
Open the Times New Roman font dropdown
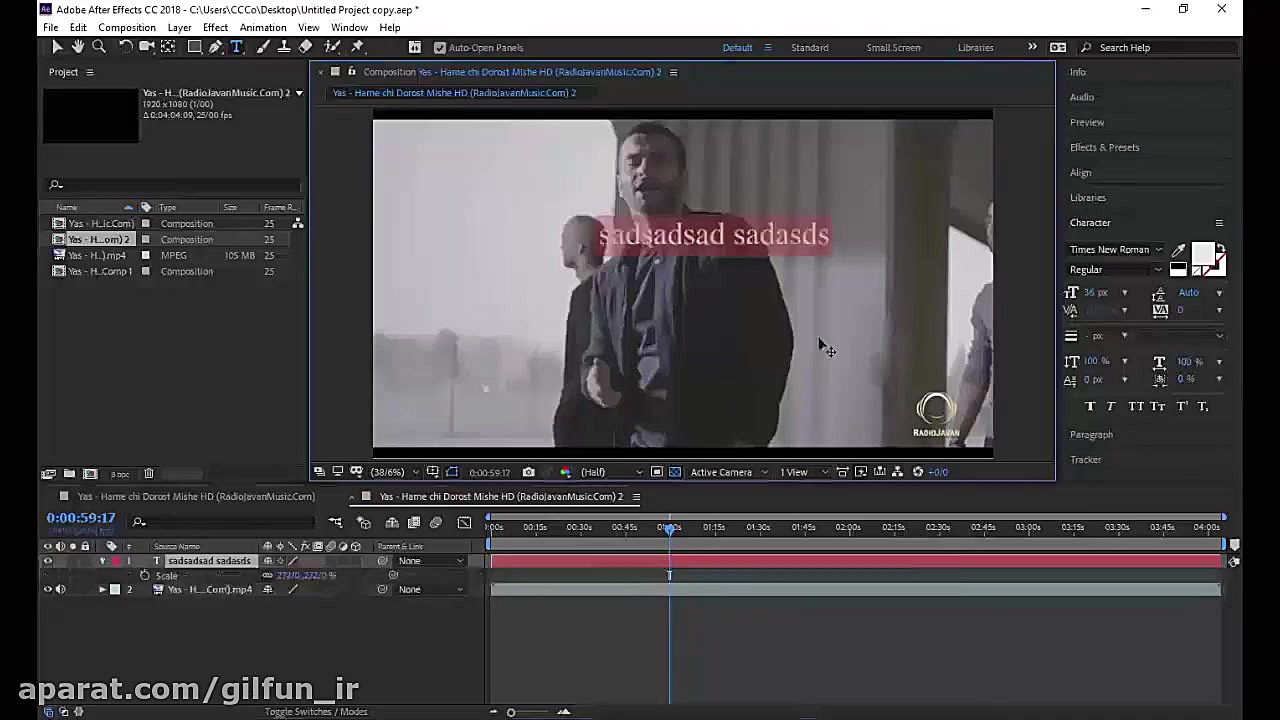pyautogui.click(x=1116, y=250)
